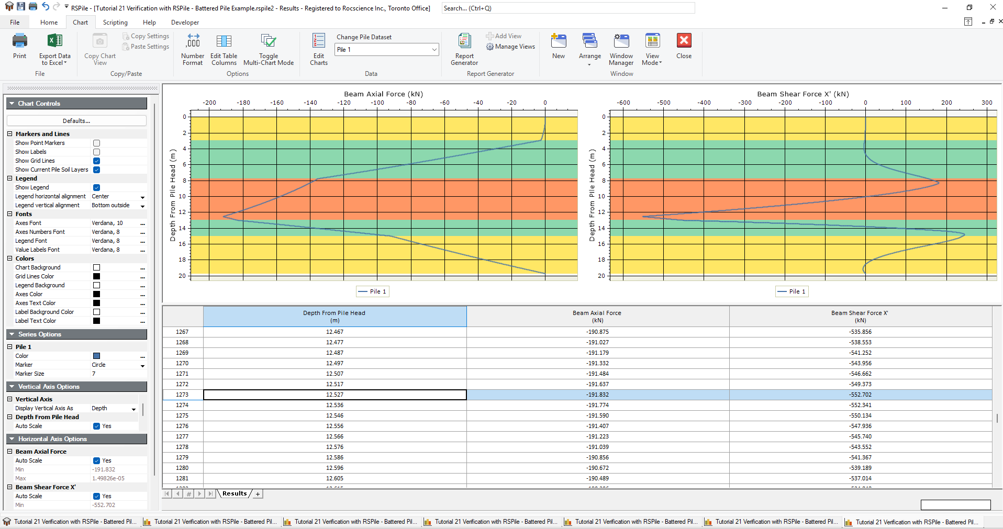Click Pile 1 legend on axial force chart

click(373, 292)
